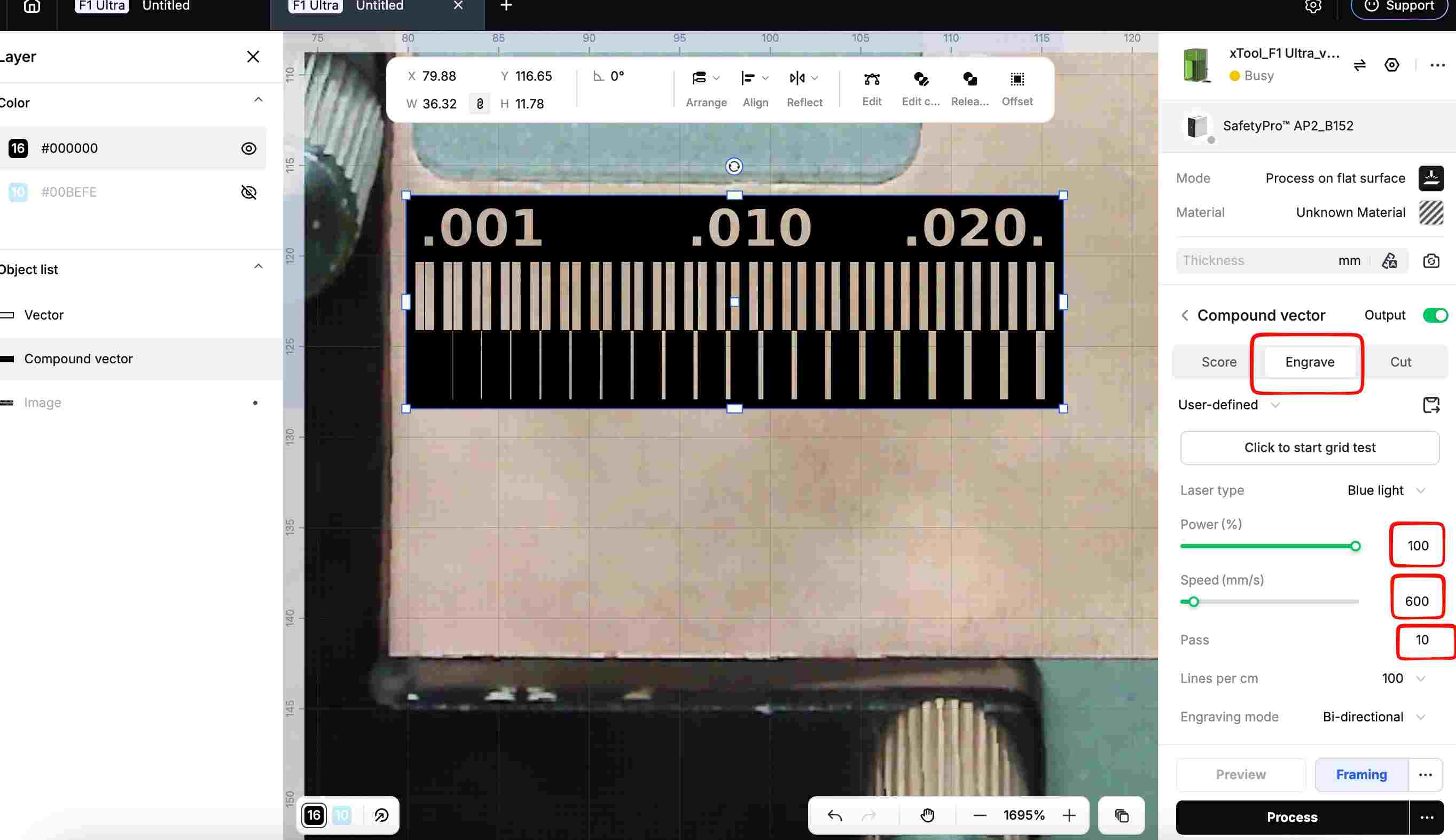Hide the #000000 color layer
1456x840 pixels.
point(248,148)
